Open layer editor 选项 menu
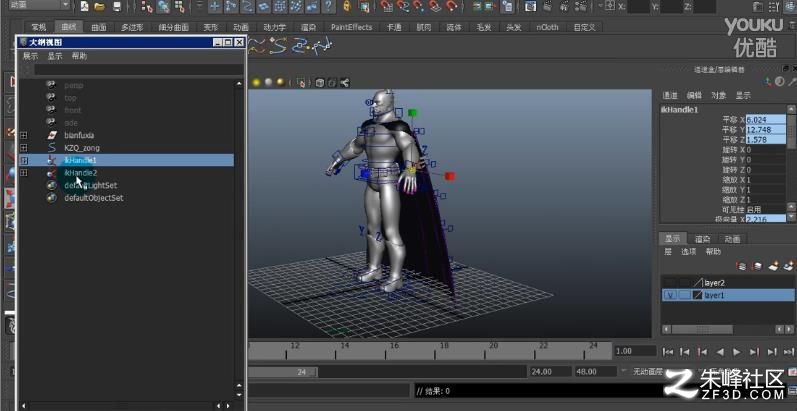797x411 pixels. click(689, 252)
